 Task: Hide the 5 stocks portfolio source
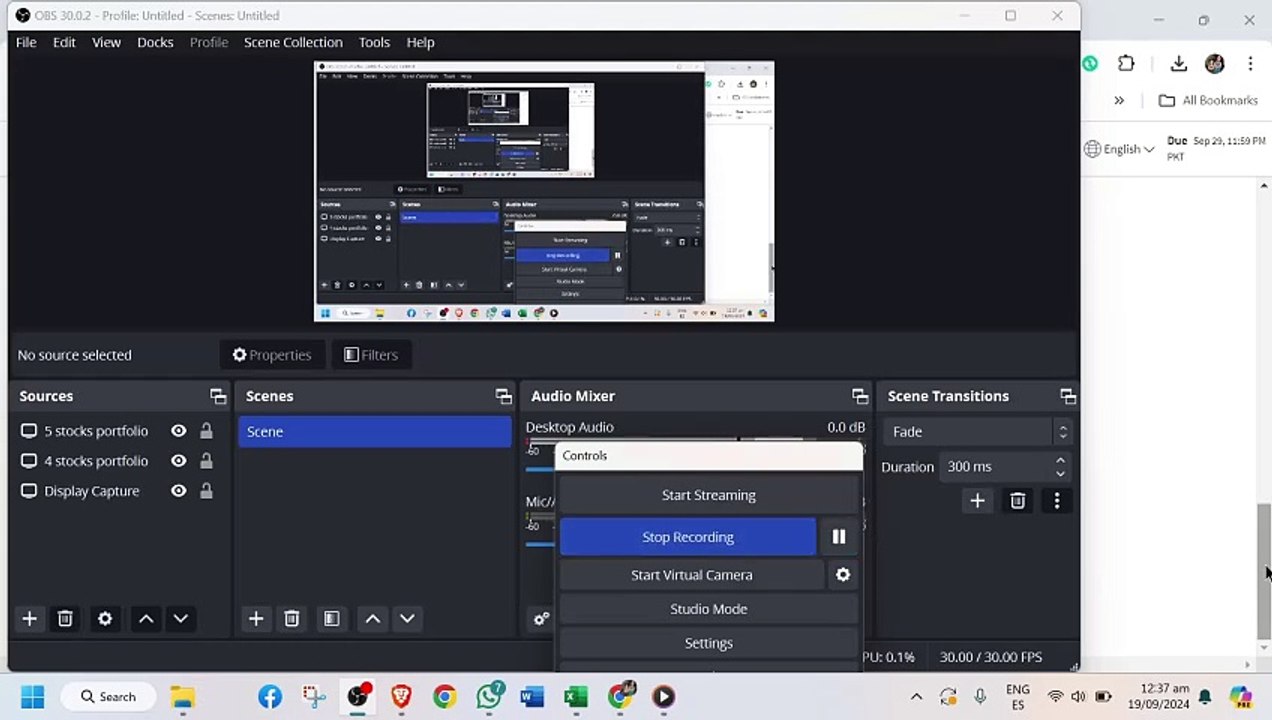click(179, 431)
